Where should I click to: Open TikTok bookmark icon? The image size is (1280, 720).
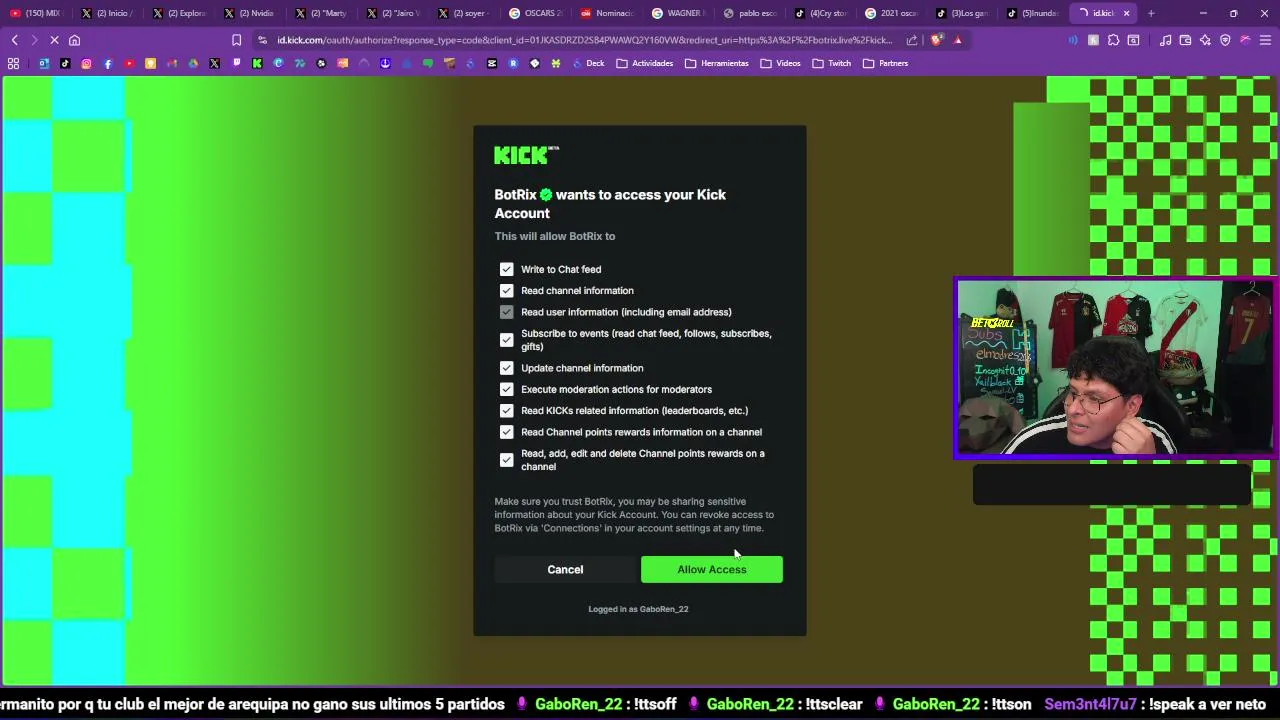[x=65, y=63]
